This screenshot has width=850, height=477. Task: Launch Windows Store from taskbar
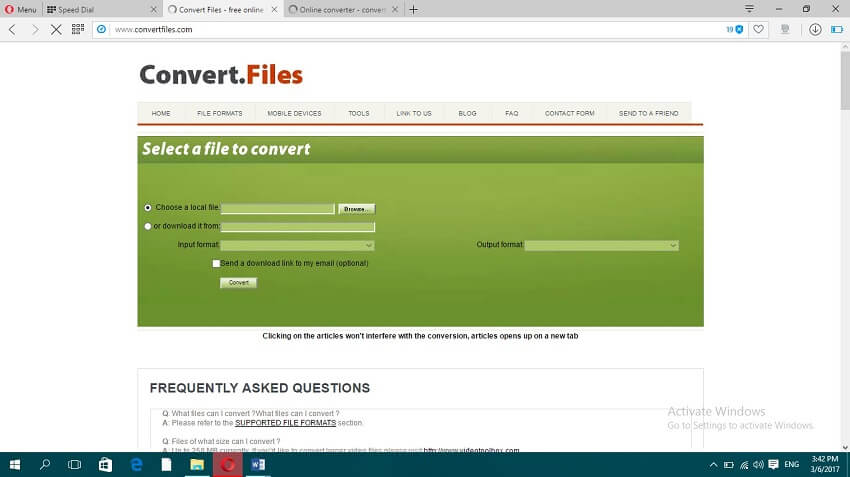coord(105,465)
